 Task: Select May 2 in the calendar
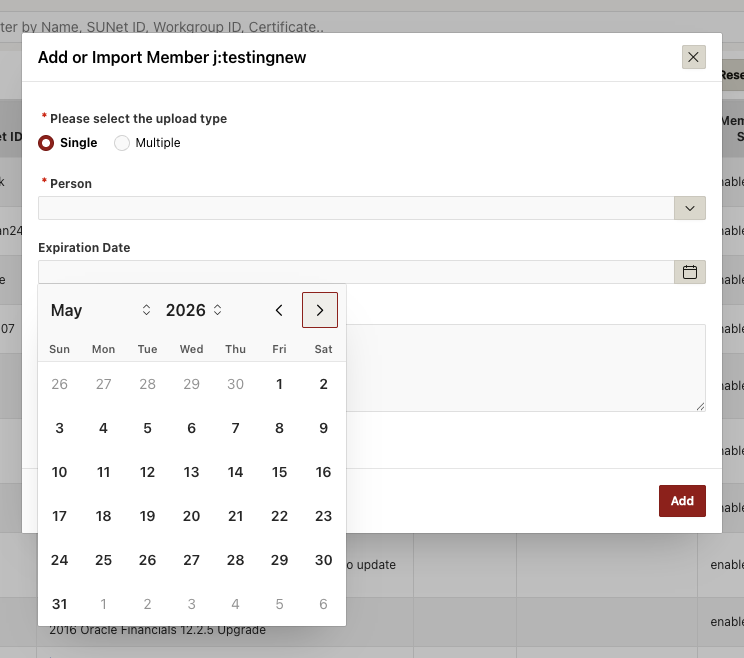click(324, 384)
